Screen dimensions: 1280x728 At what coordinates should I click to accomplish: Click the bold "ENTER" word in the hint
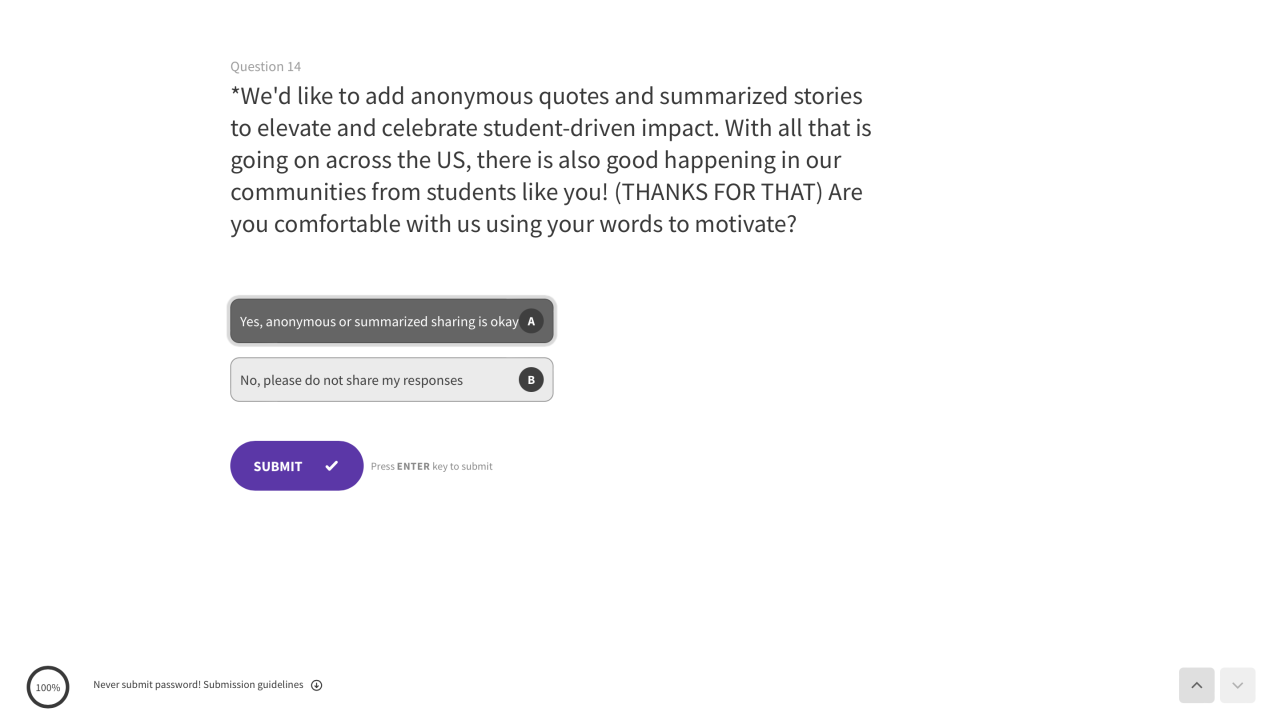[413, 466]
